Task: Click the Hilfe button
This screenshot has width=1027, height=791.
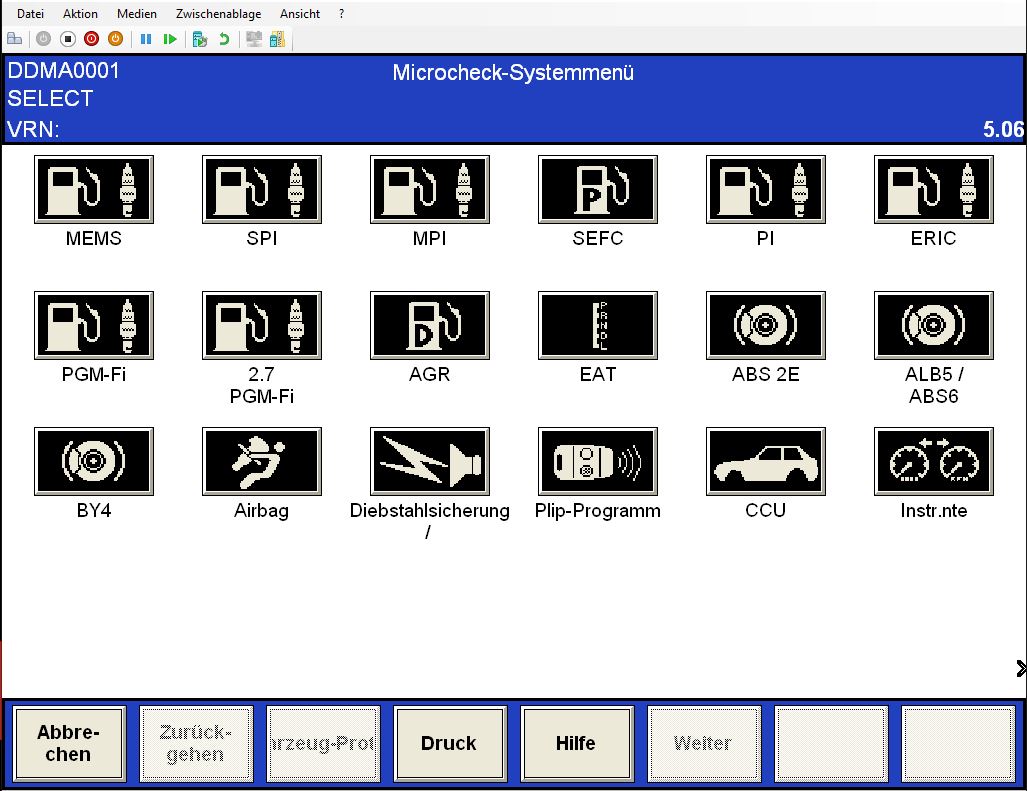Action: [575, 743]
